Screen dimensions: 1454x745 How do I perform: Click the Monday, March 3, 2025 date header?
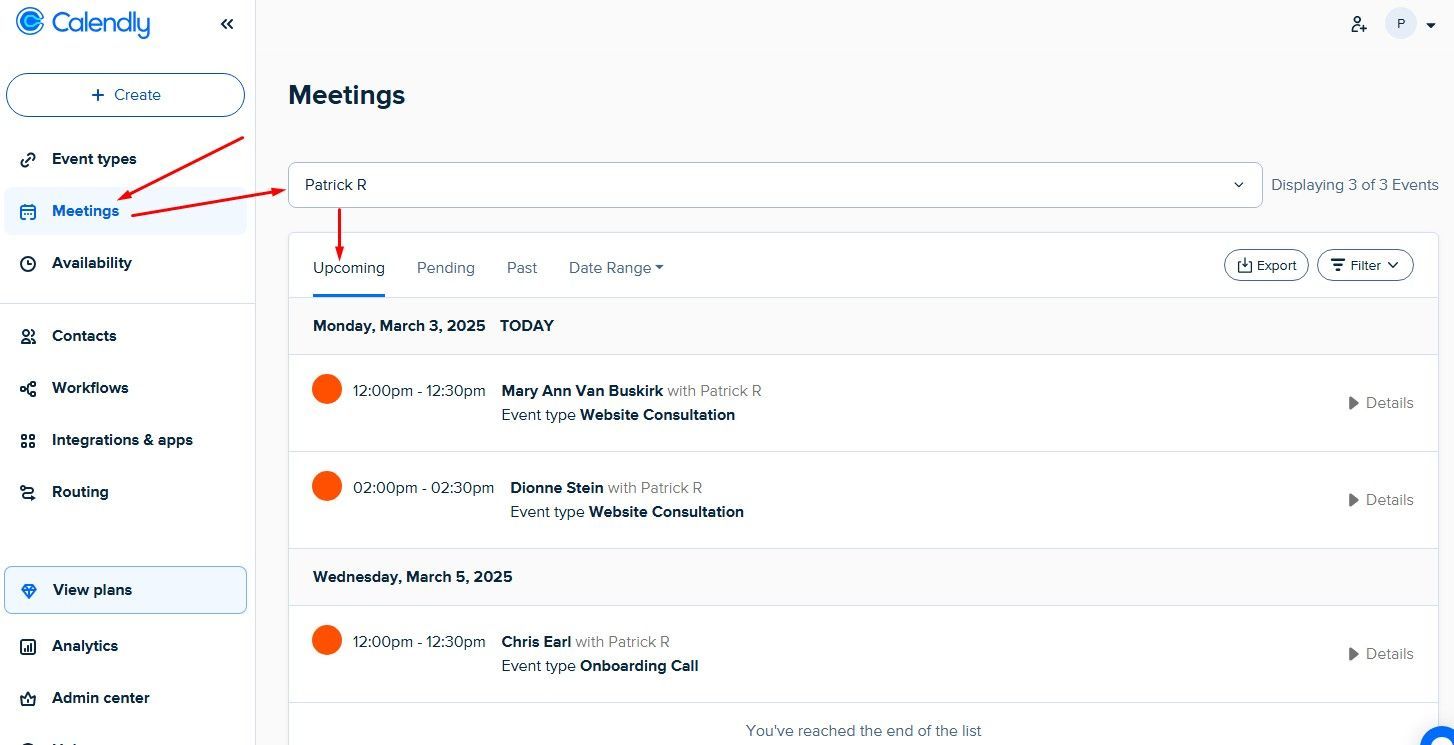(x=399, y=326)
